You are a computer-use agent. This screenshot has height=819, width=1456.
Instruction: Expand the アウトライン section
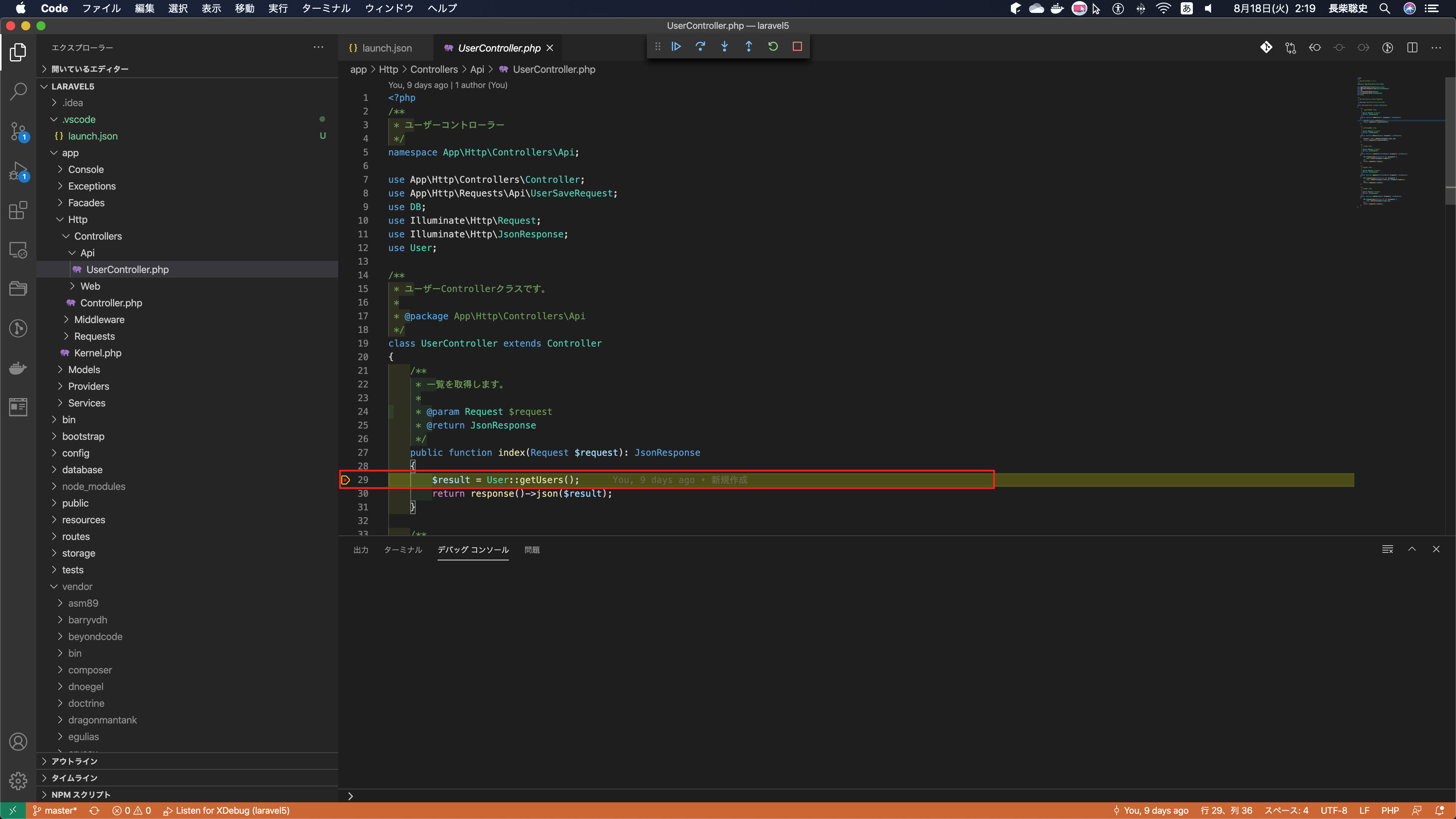[x=74, y=761]
